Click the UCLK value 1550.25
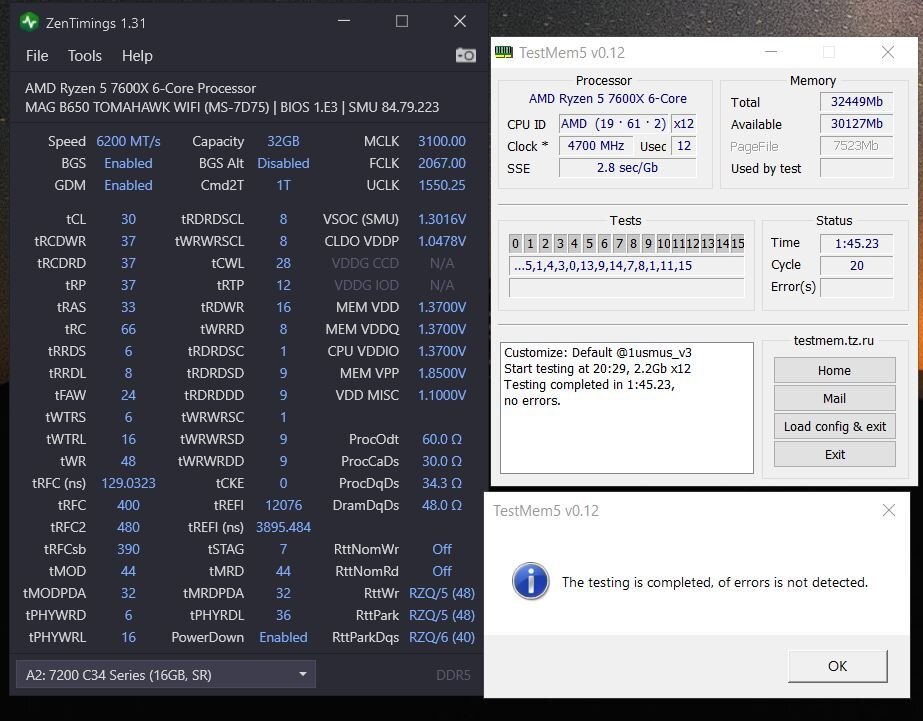923x721 pixels. 441,185
